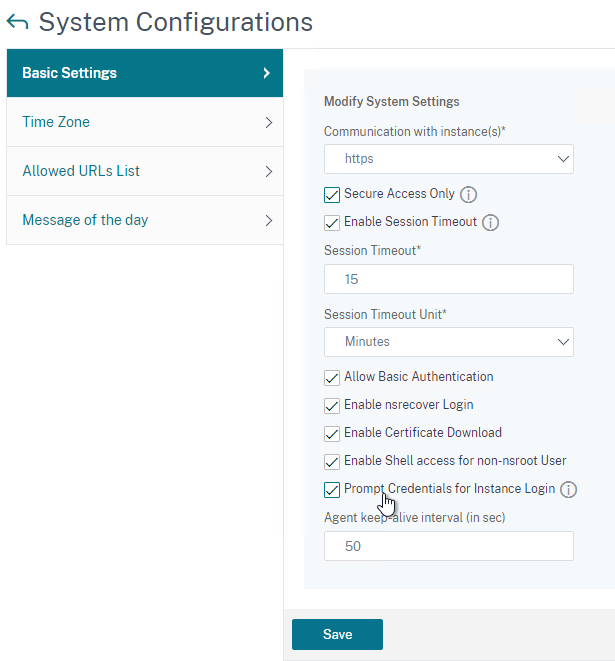615x661 pixels.
Task: Click chevron arrow on Allowed URLs List row
Action: pos(269,171)
